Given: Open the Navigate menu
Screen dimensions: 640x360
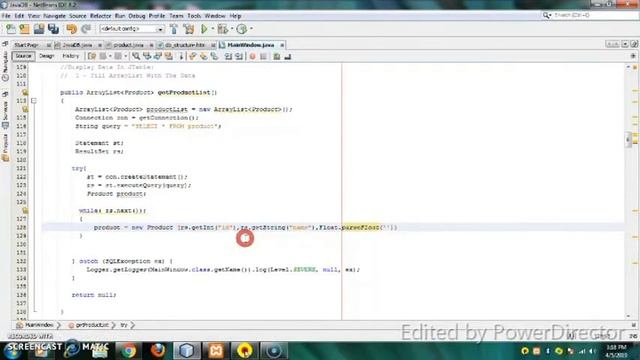Looking at the screenshot, I should click(54, 16).
